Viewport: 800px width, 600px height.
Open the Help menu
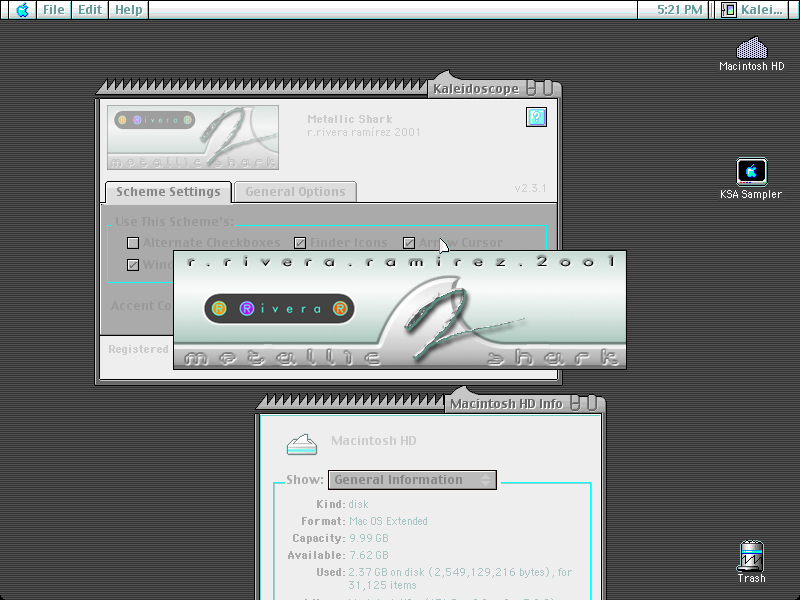(x=128, y=10)
